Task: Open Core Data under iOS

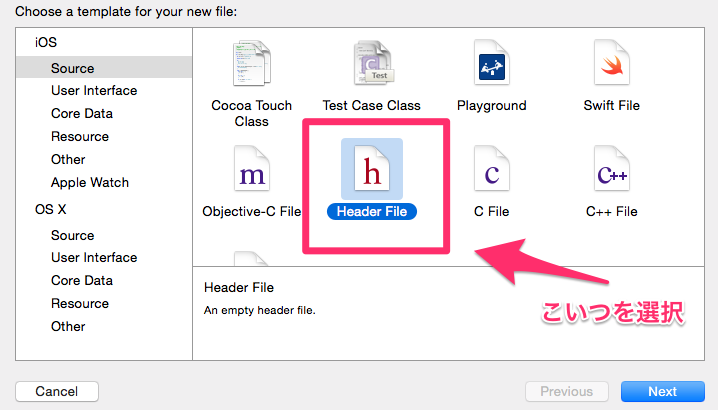Action: pyautogui.click(x=82, y=114)
